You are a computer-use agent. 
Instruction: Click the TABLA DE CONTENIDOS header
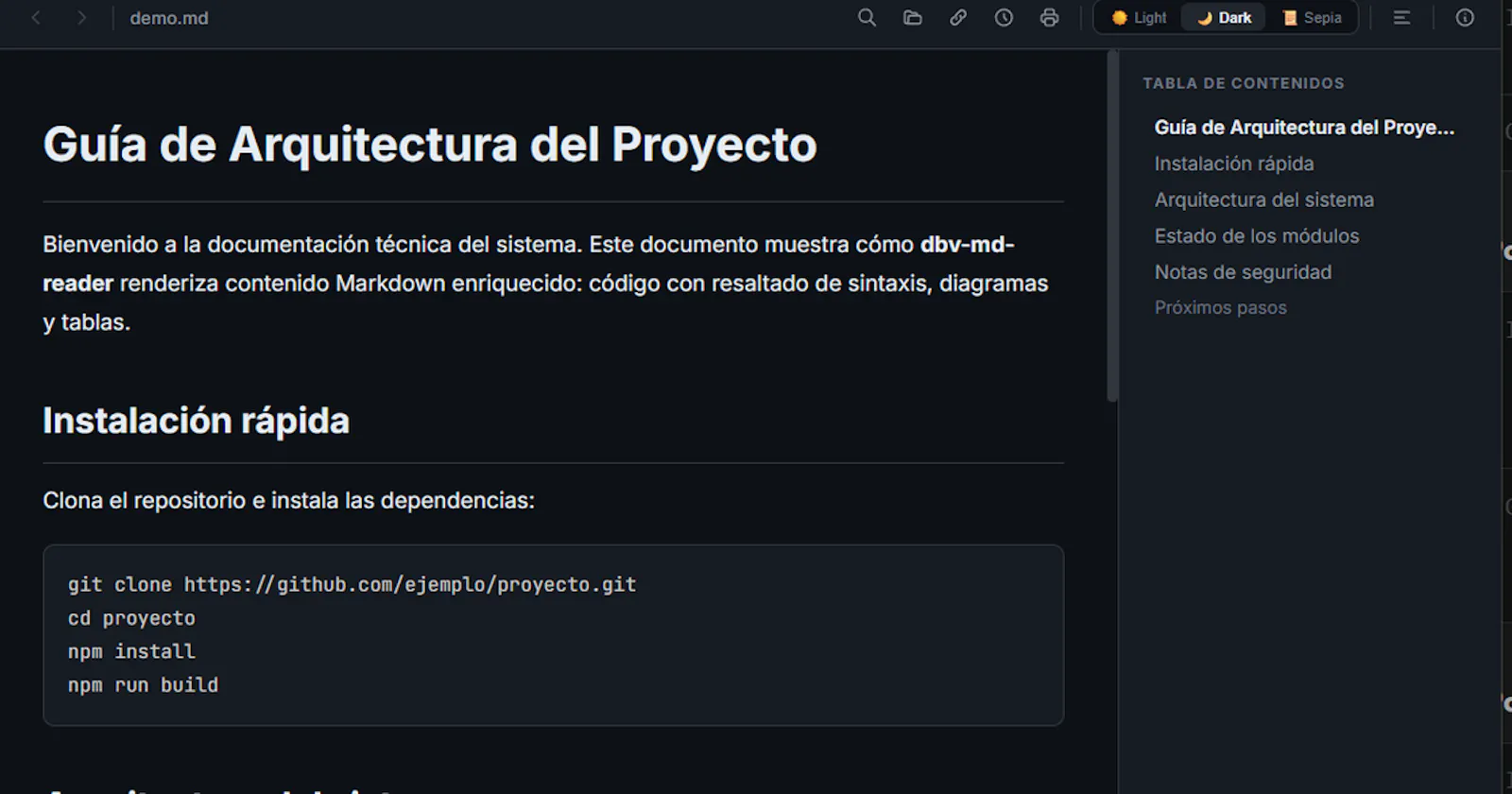[x=1243, y=83]
